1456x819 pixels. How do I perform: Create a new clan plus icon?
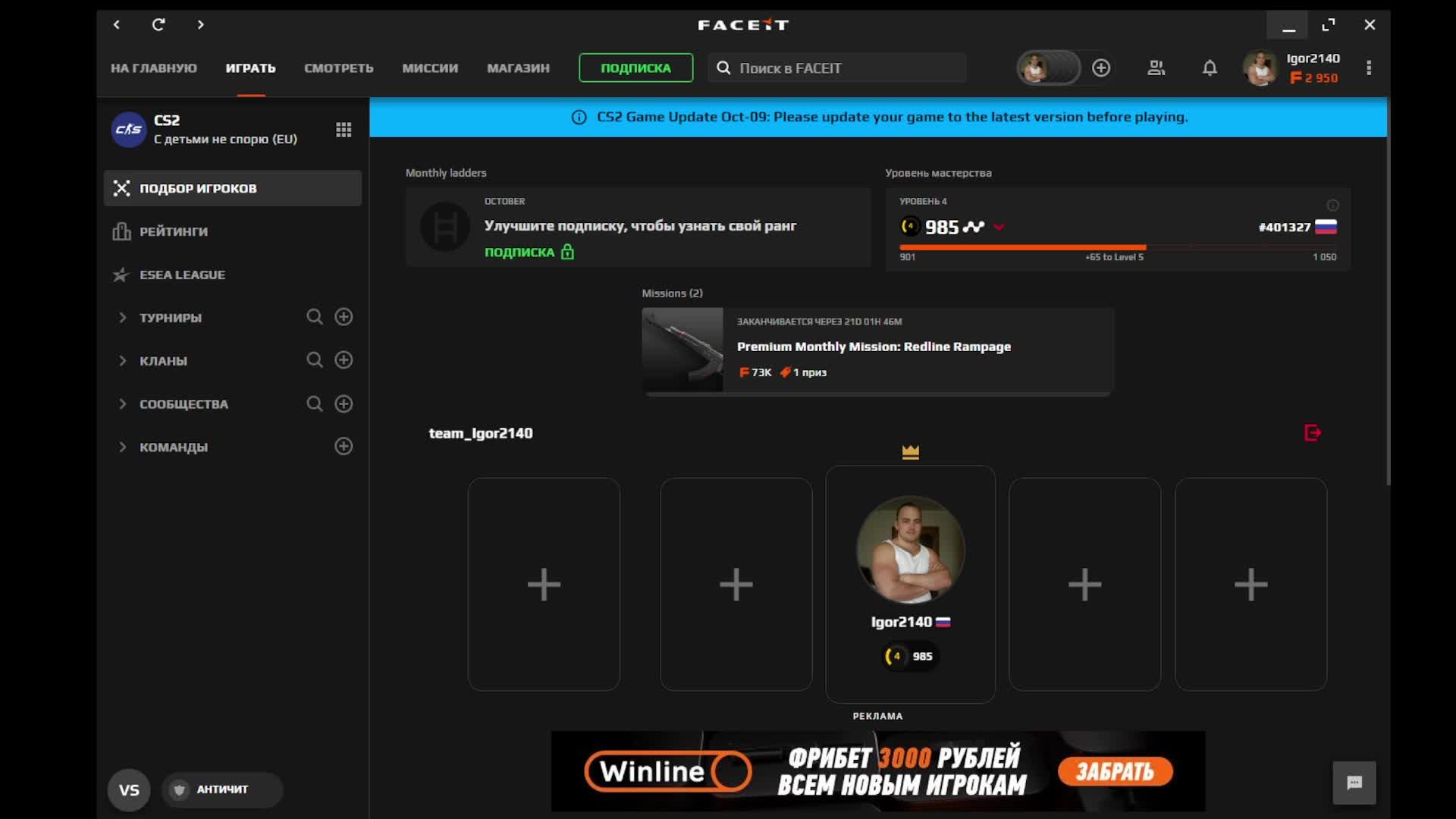pos(344,360)
